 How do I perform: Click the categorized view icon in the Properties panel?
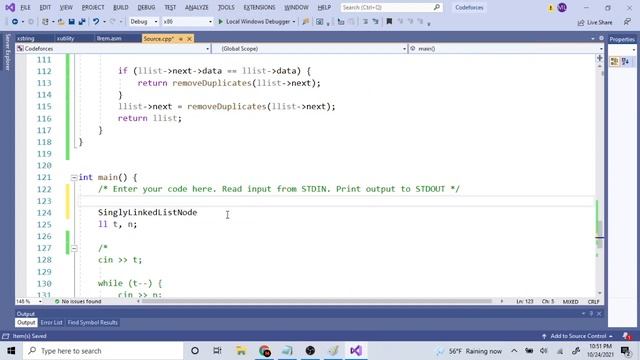(614, 62)
